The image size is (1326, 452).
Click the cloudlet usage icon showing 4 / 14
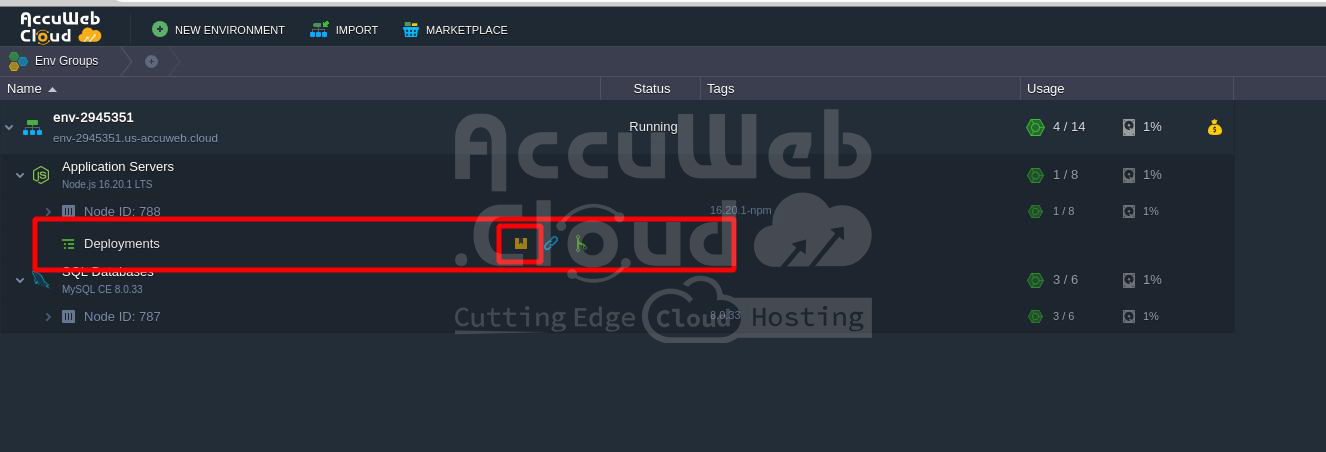pos(1035,127)
